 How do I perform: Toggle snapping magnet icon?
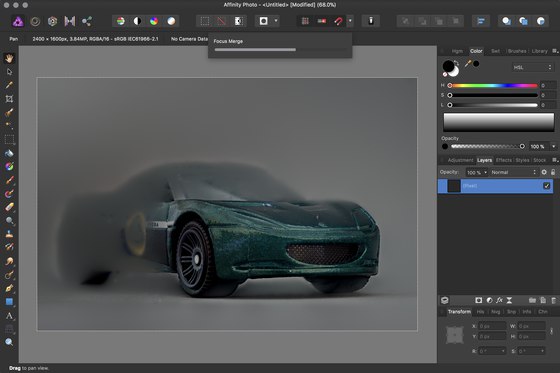pos(338,21)
